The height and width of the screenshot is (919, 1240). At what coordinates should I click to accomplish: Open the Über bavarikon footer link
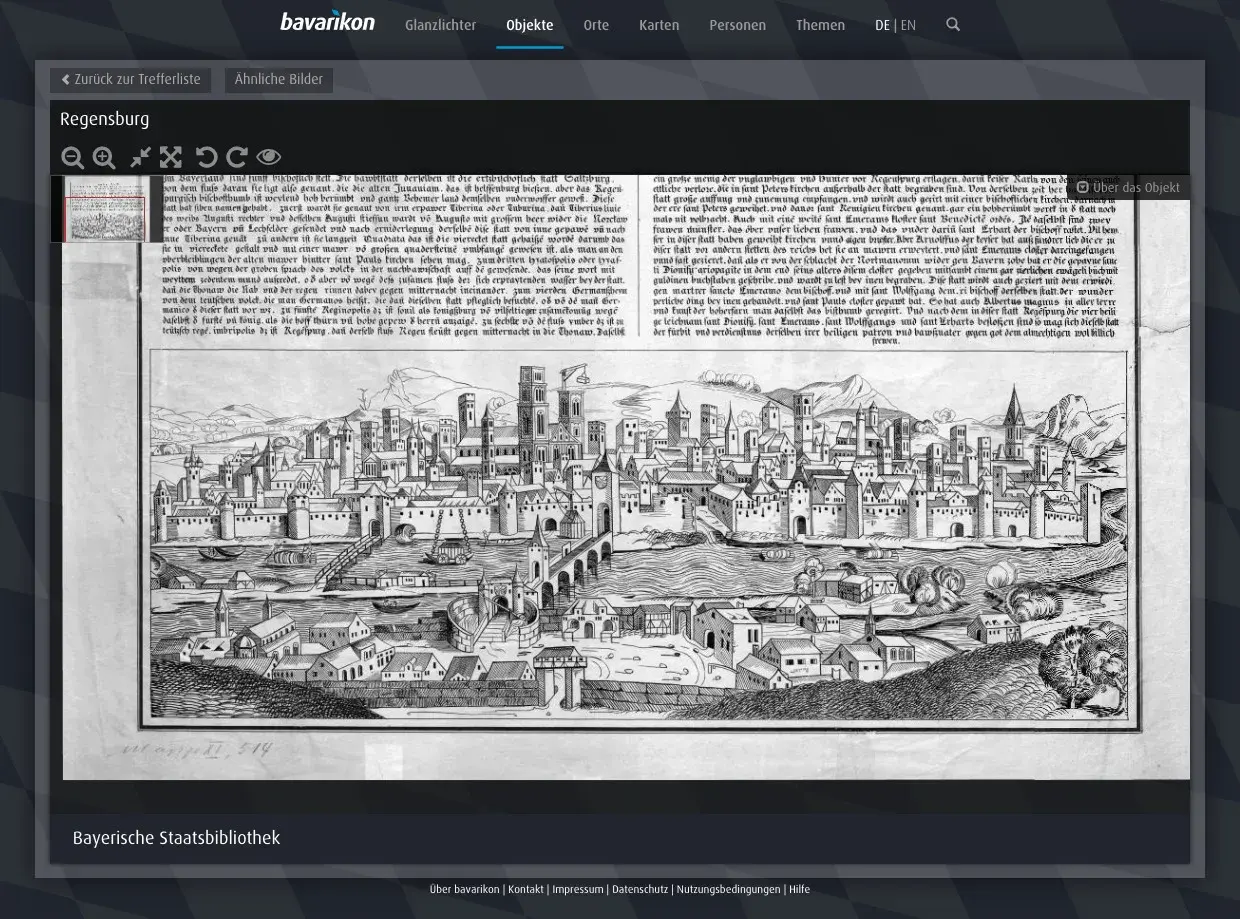pyautogui.click(x=464, y=889)
